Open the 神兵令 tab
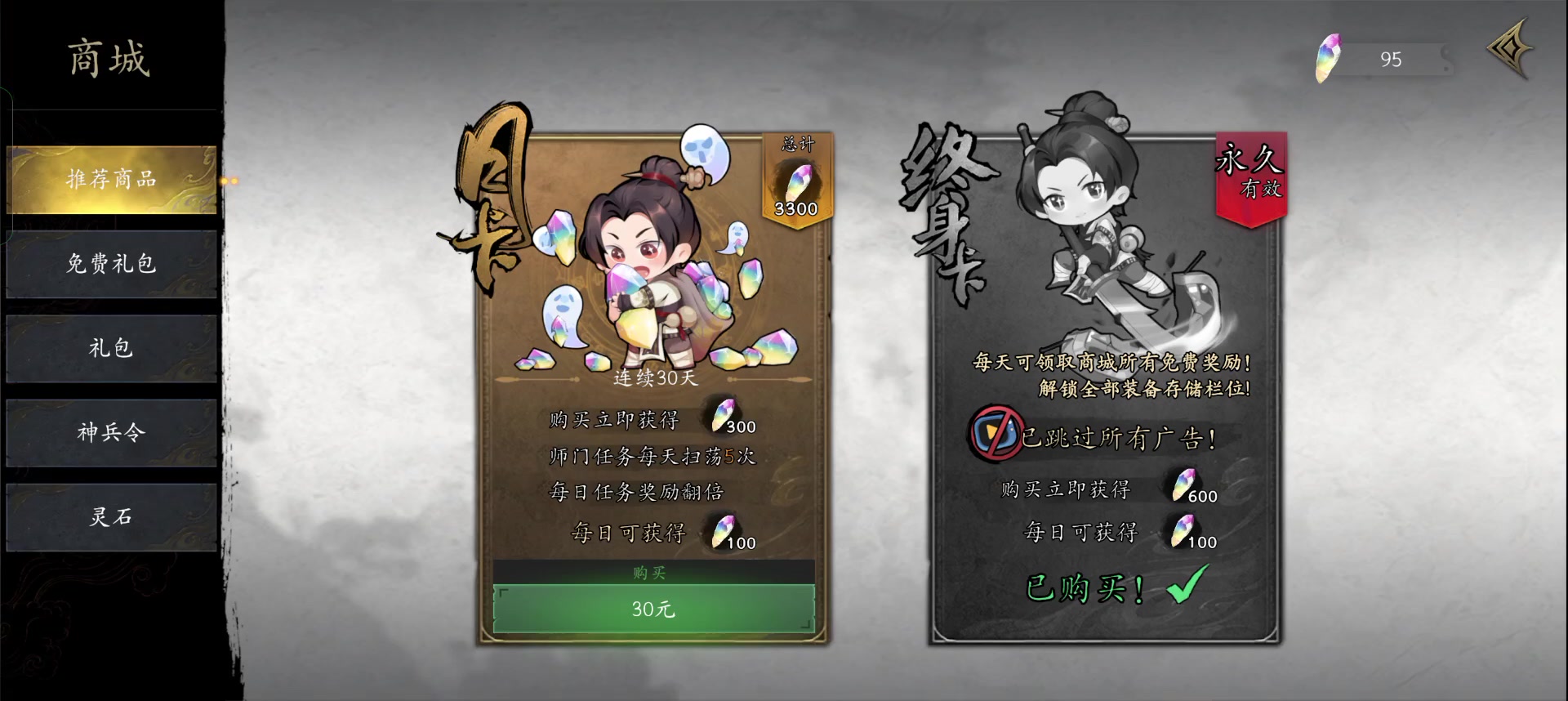This screenshot has width=1568, height=701. (111, 432)
